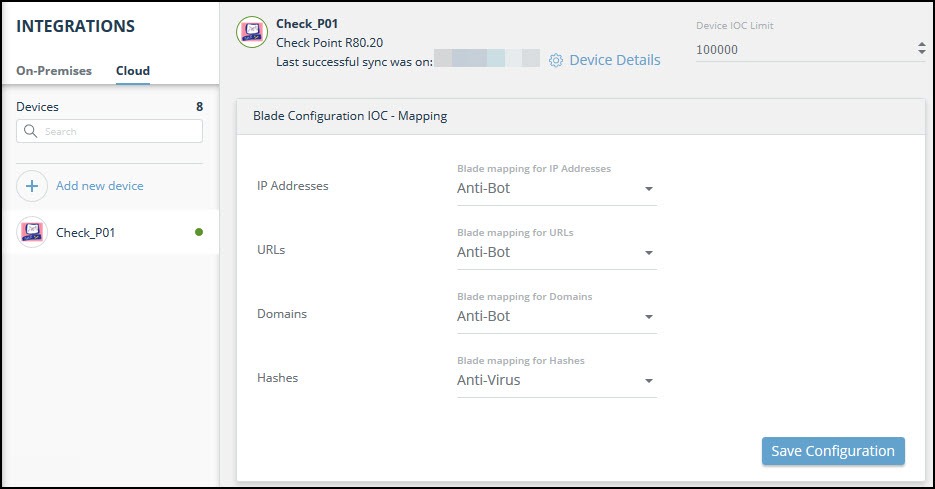The image size is (935, 489).
Task: Click the device search input field
Action: tap(120, 131)
